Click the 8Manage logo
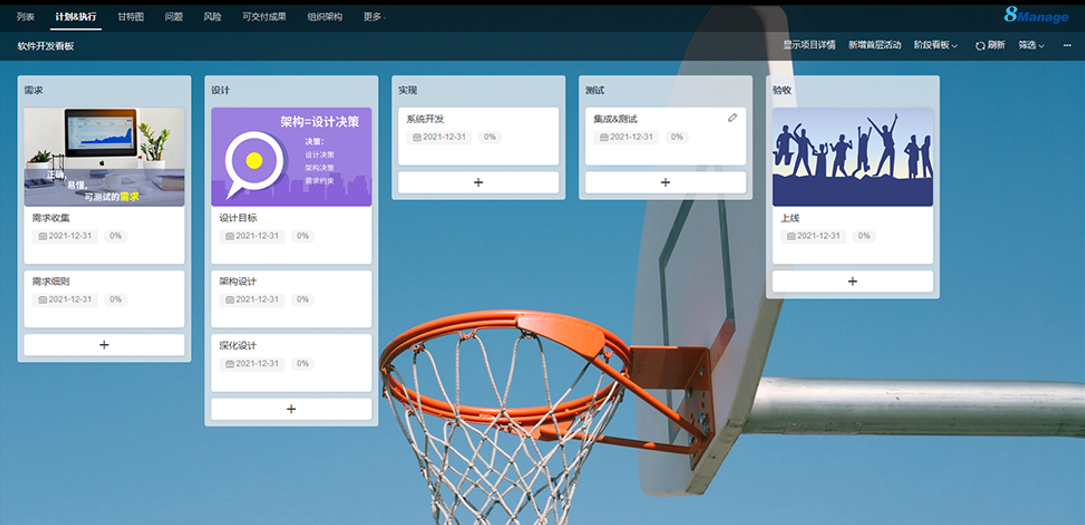 tap(1037, 15)
